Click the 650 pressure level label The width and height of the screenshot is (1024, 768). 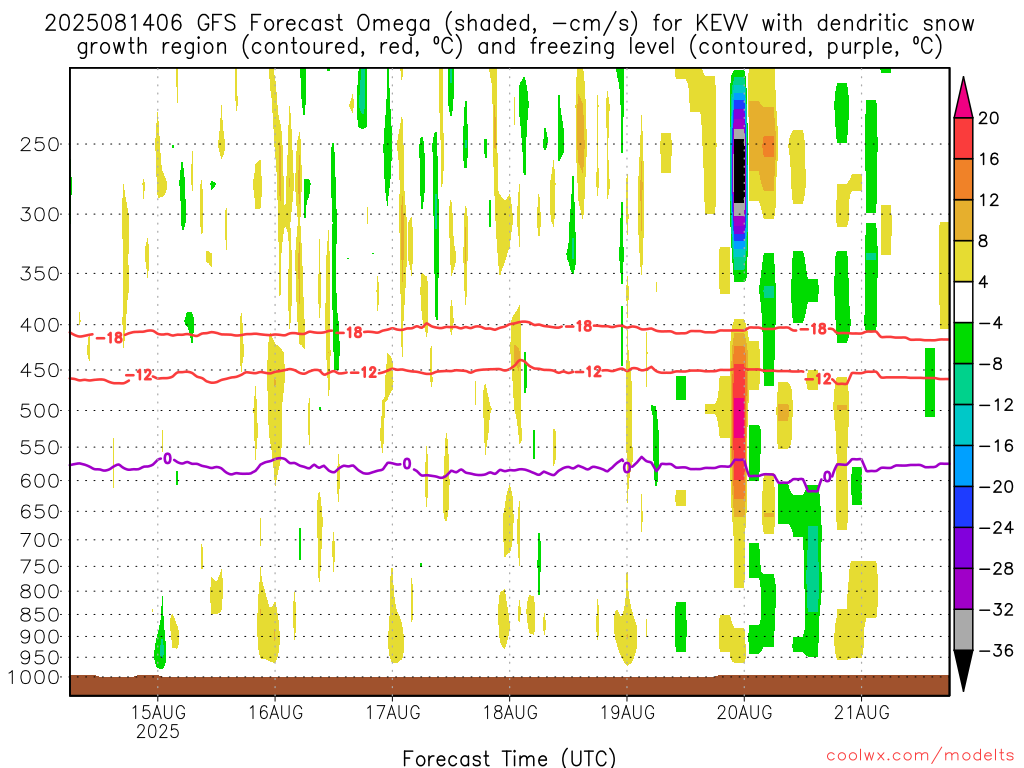pyautogui.click(x=40, y=511)
